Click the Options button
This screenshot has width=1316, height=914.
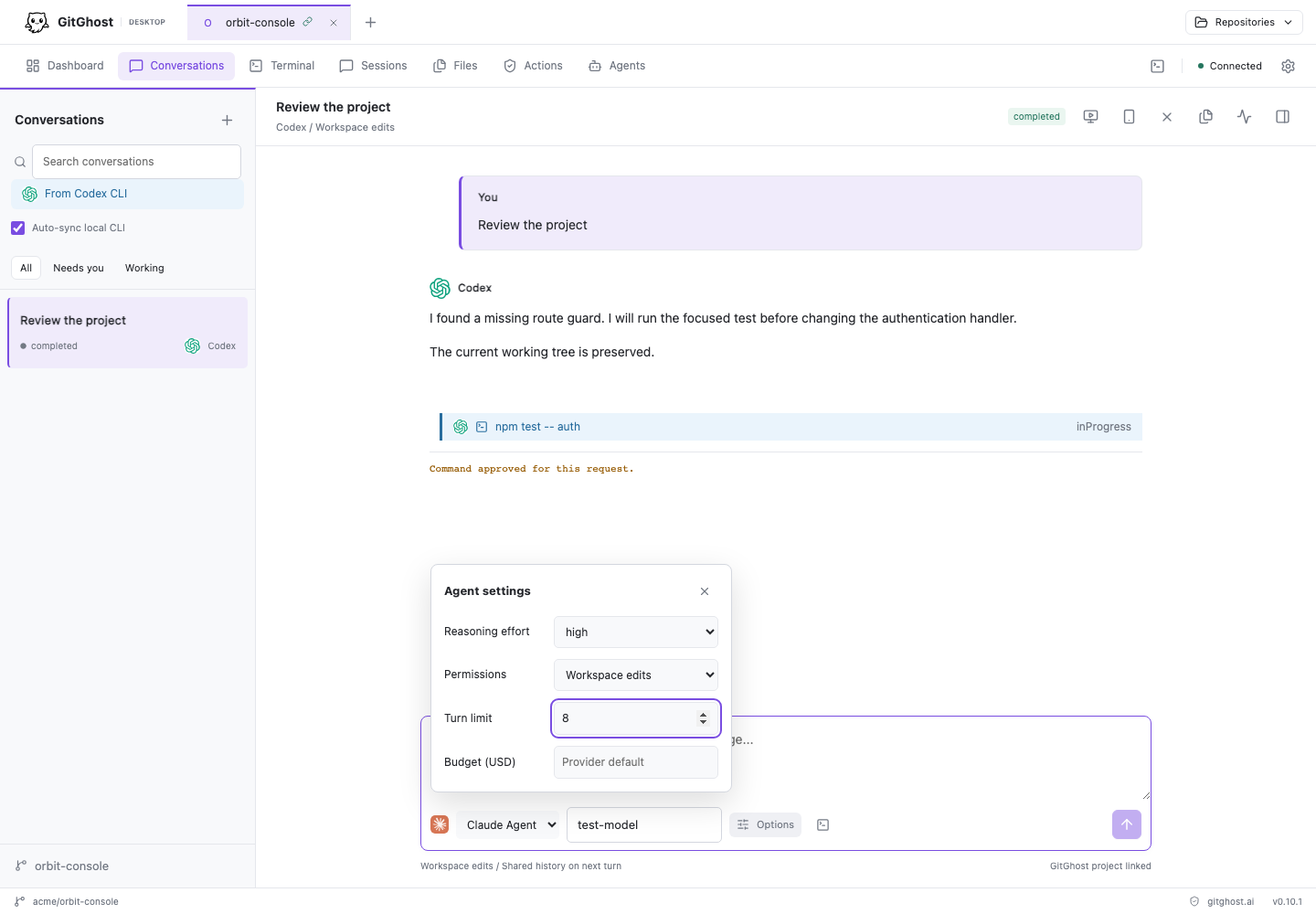click(x=766, y=824)
